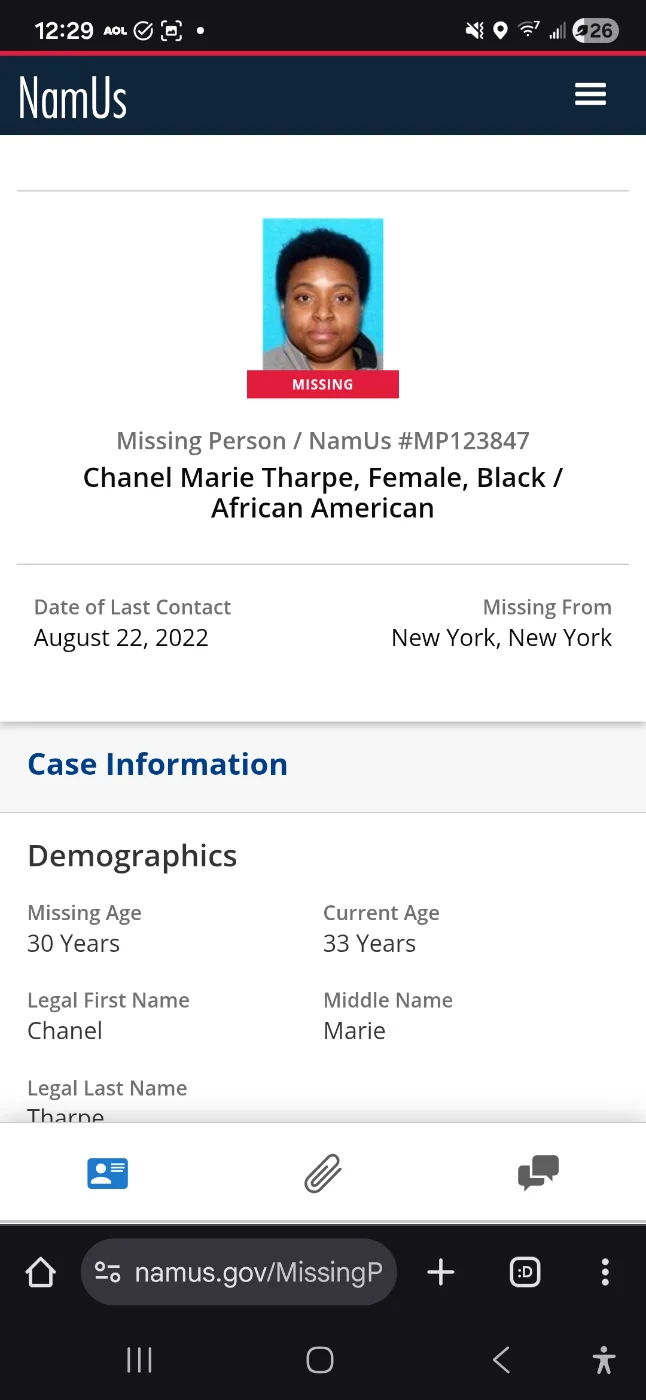Screen dimensions: 646x1400
Task: Tap the red MISSING badge
Action: tap(323, 385)
